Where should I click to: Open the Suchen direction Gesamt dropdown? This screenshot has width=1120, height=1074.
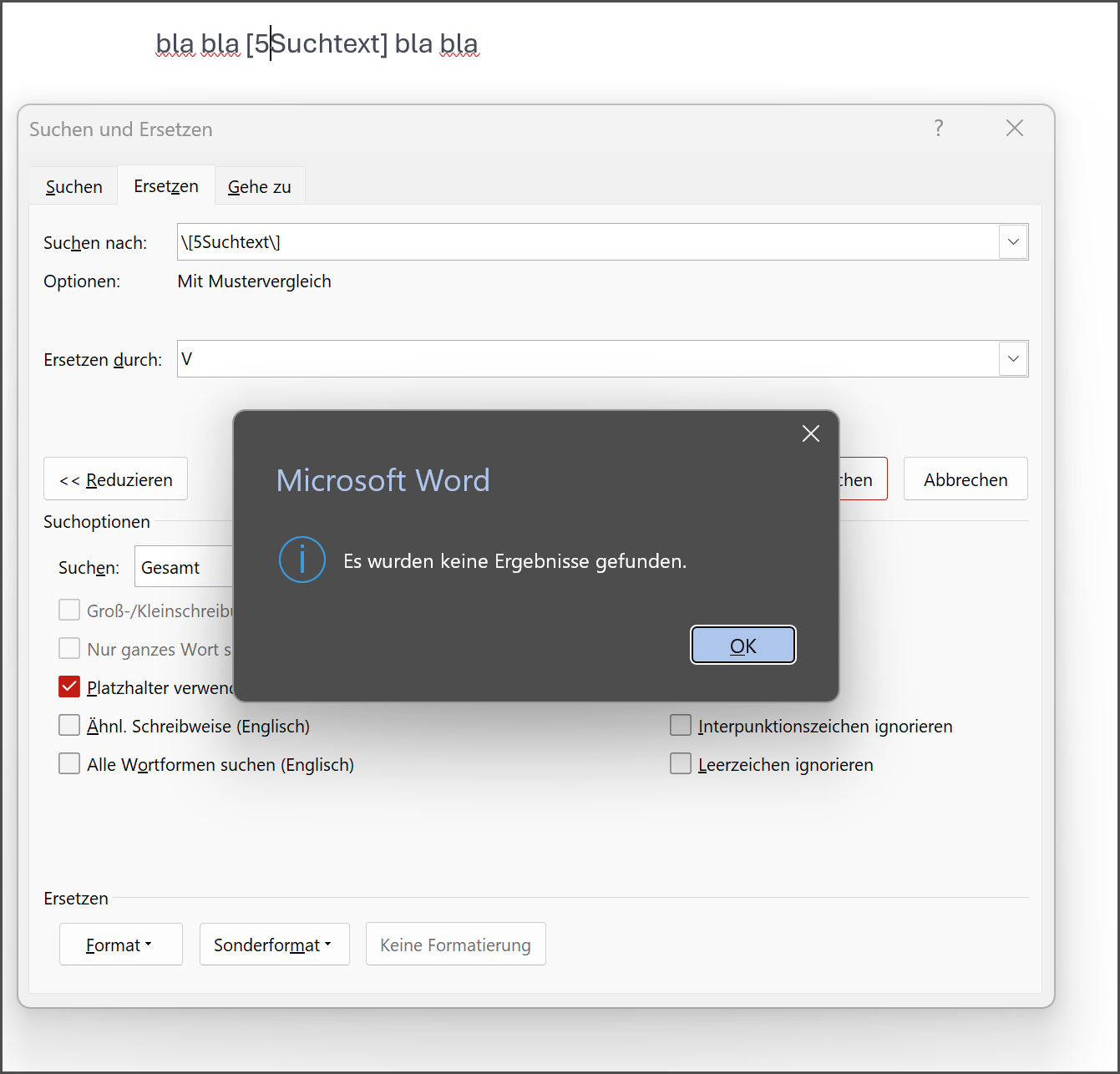[x=184, y=567]
